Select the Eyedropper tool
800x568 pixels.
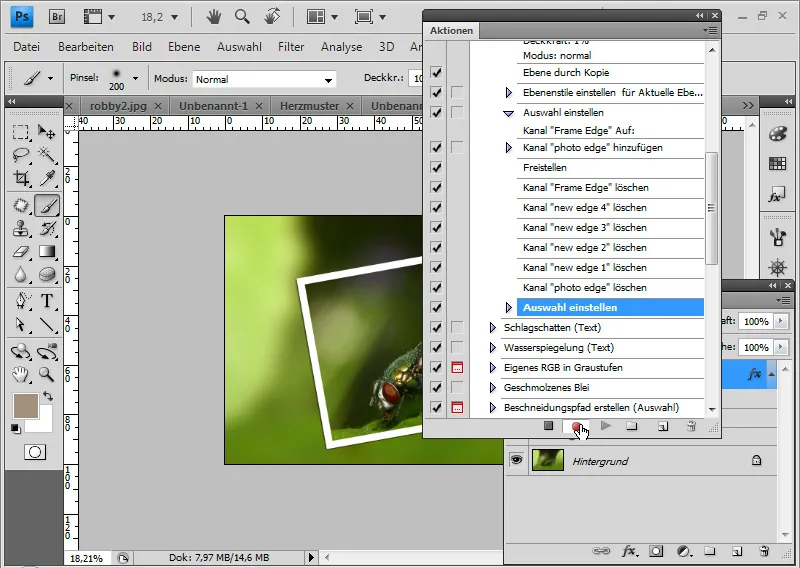46,178
